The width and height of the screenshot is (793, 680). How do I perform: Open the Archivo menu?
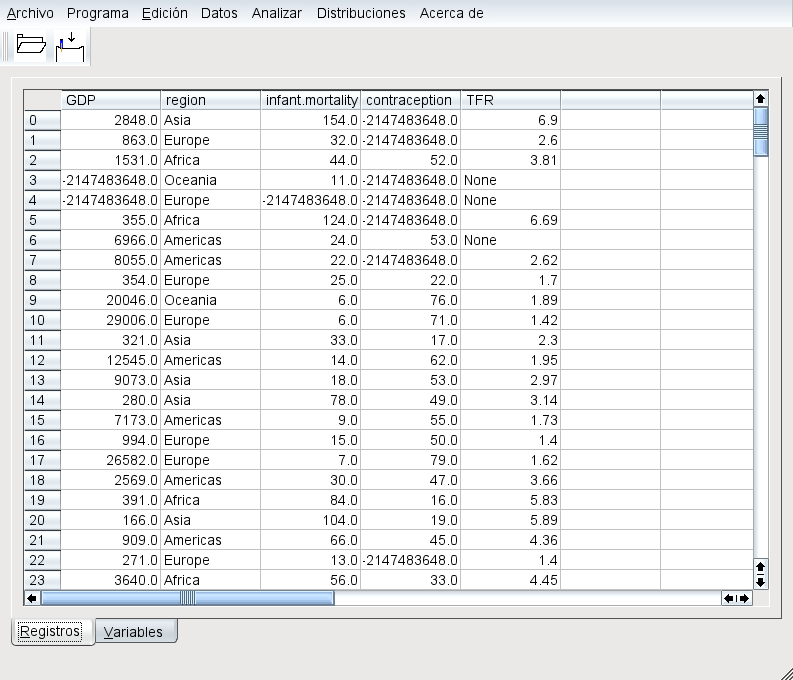pos(31,13)
